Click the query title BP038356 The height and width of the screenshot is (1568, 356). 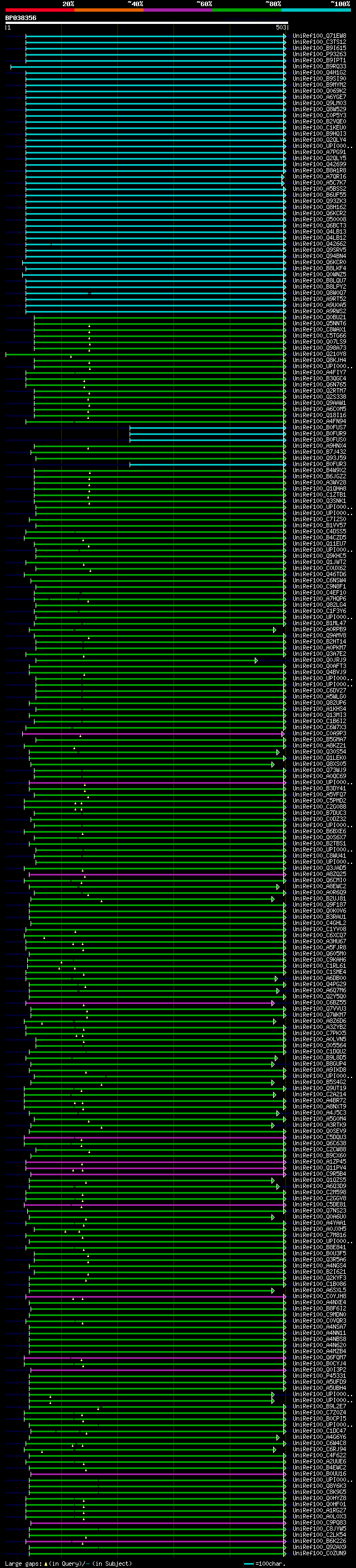21,18
